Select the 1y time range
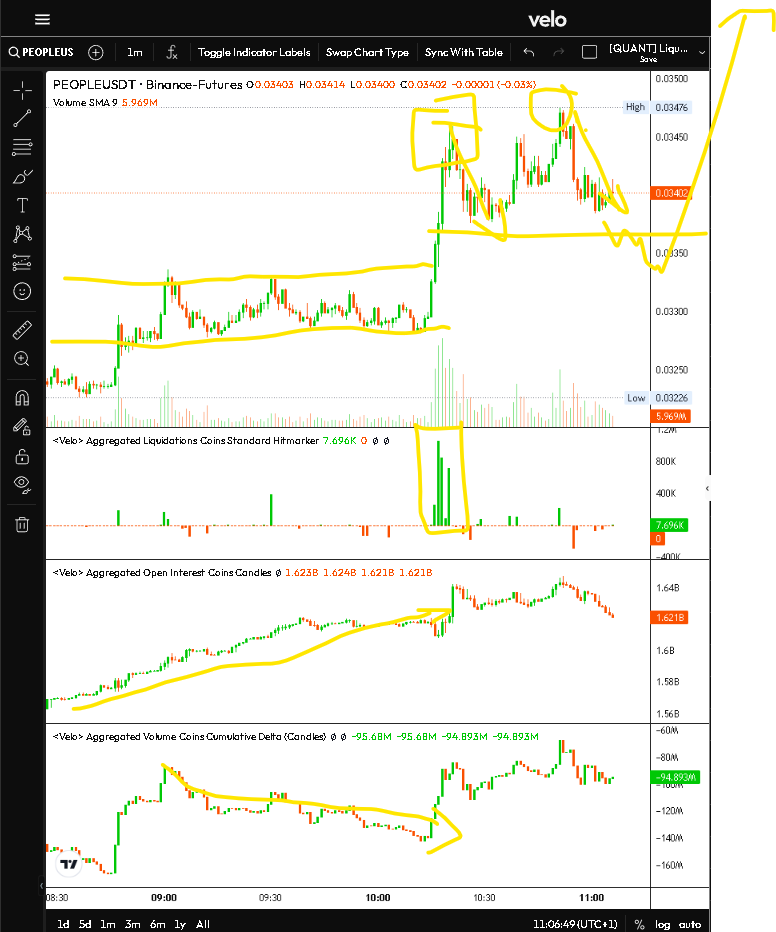Viewport: 776px width, 932px height. click(x=180, y=924)
